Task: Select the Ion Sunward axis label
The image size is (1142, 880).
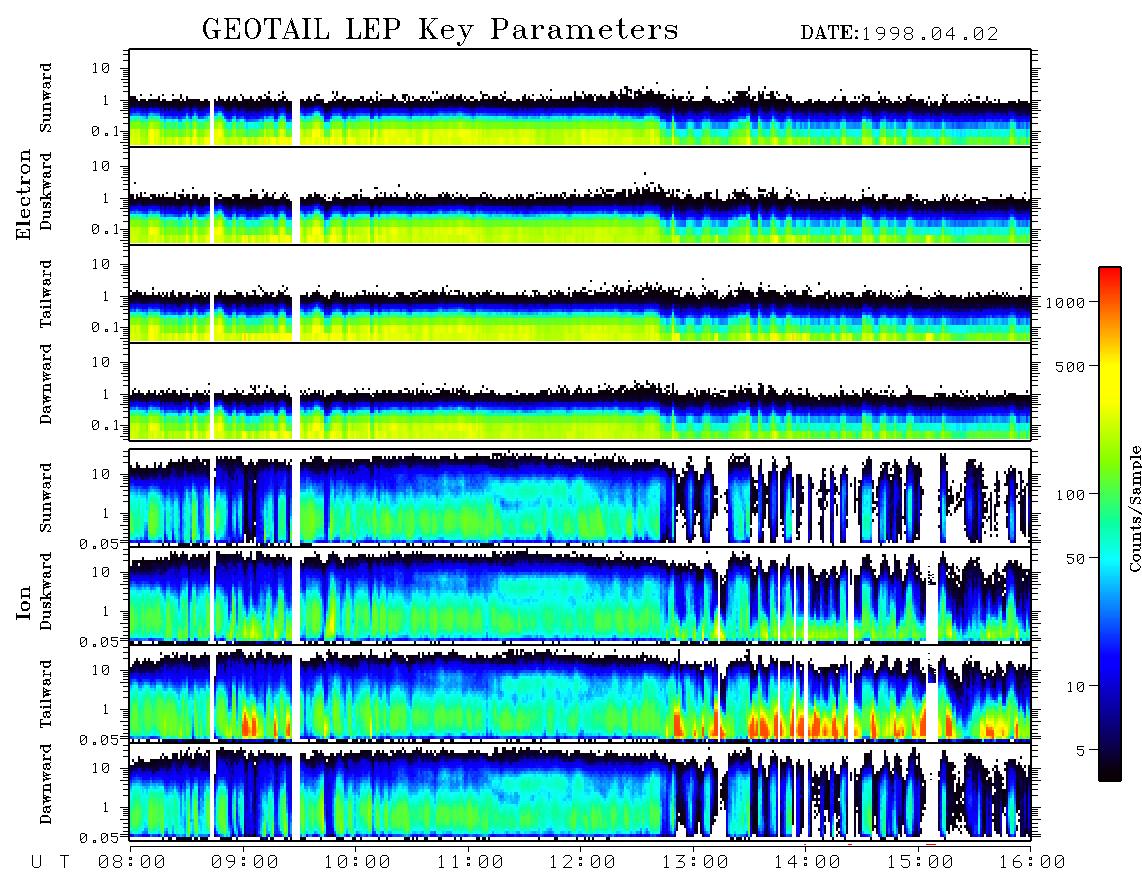Action: (46, 497)
